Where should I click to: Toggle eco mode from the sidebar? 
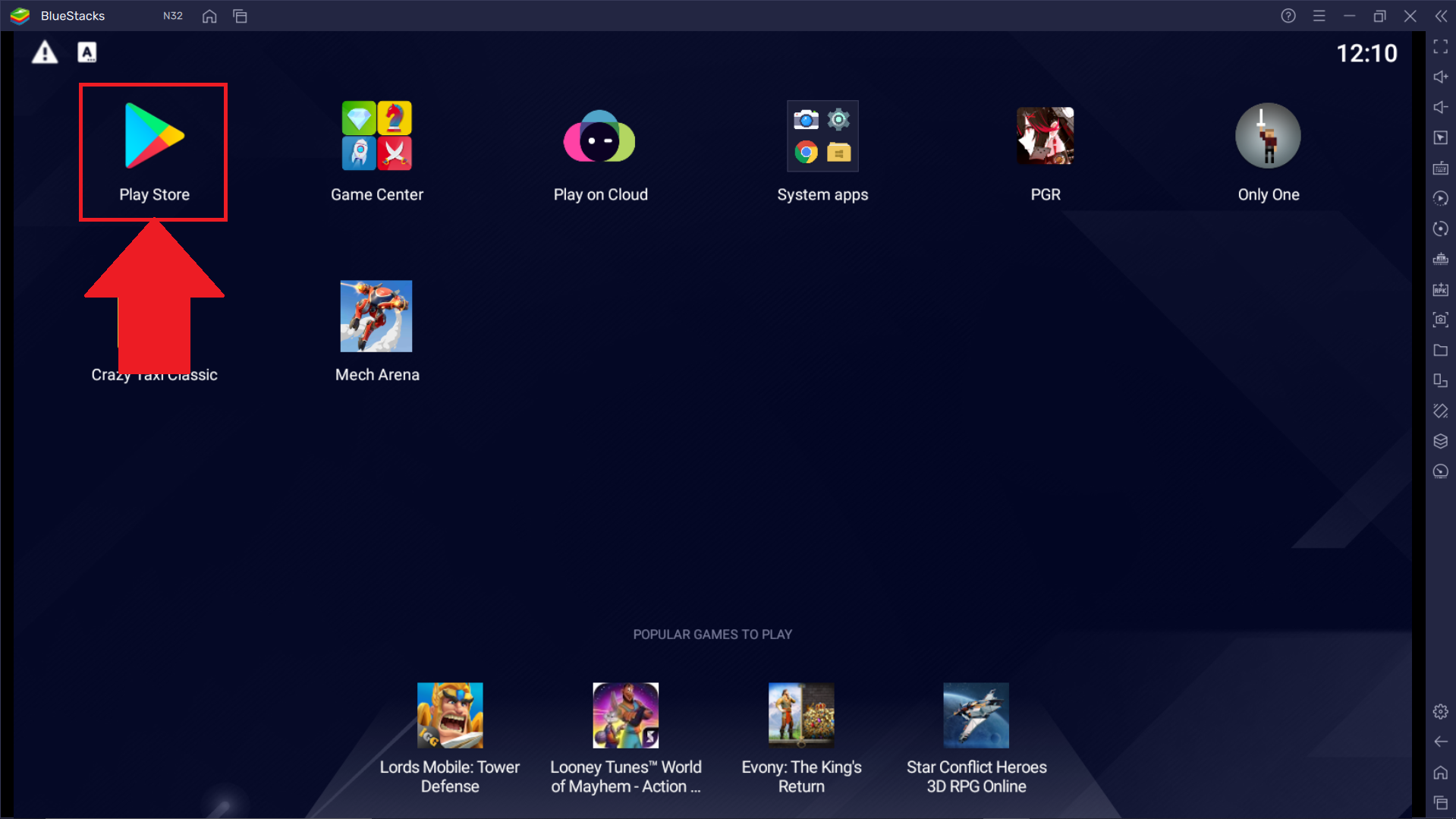click(1441, 472)
